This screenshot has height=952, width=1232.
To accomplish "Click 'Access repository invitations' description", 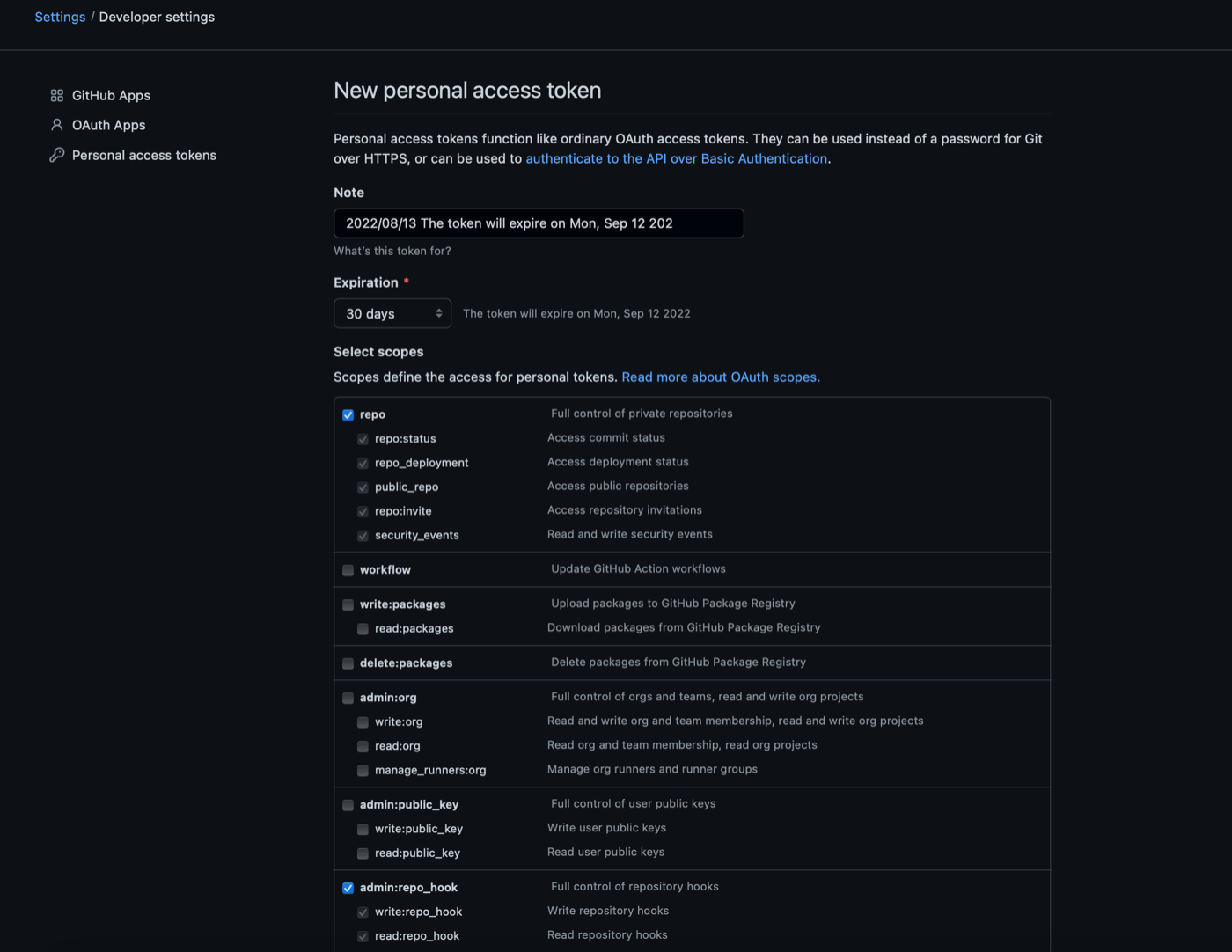I will 625,510.
